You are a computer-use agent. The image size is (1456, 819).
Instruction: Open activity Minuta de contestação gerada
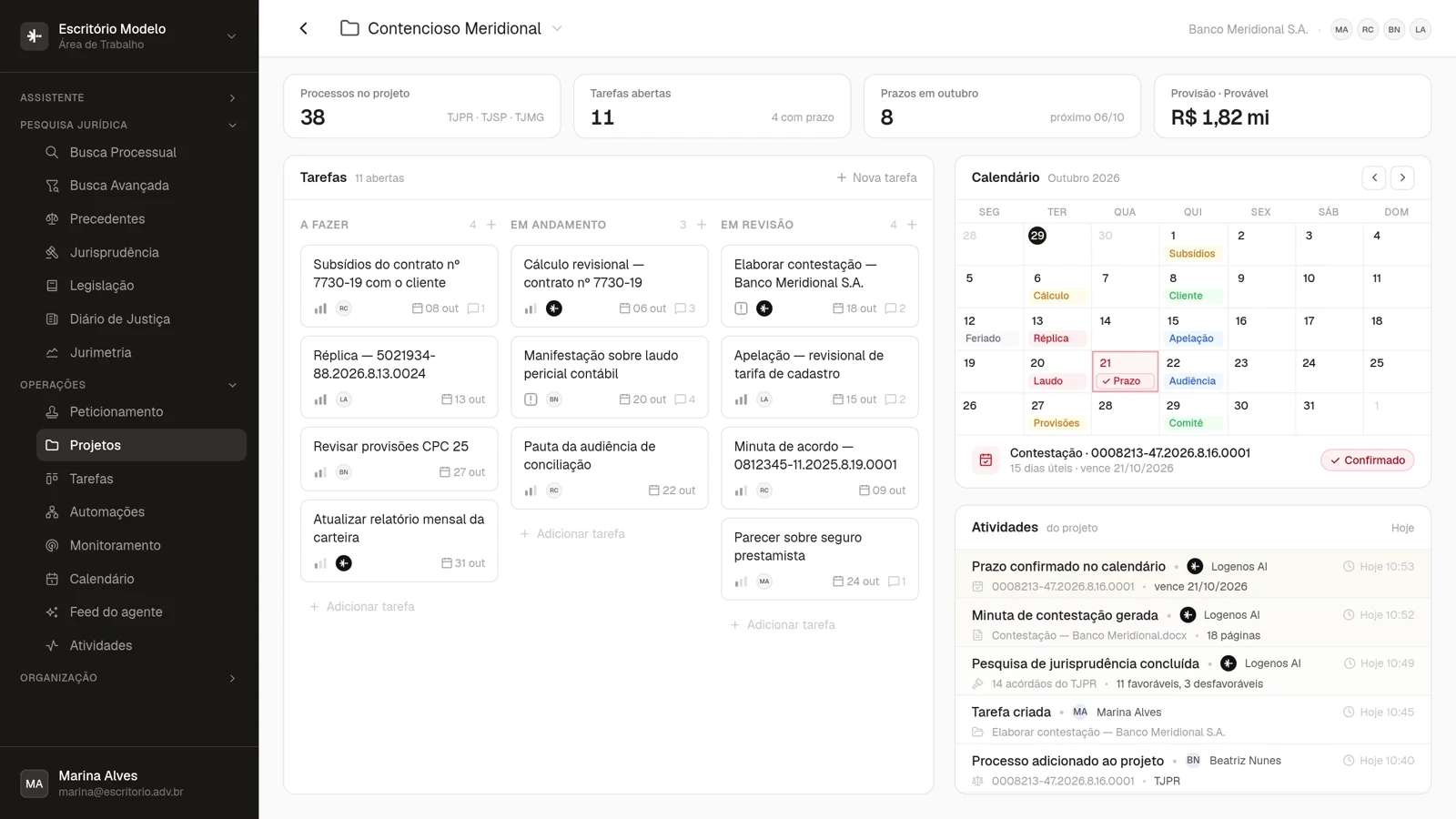[1193, 624]
